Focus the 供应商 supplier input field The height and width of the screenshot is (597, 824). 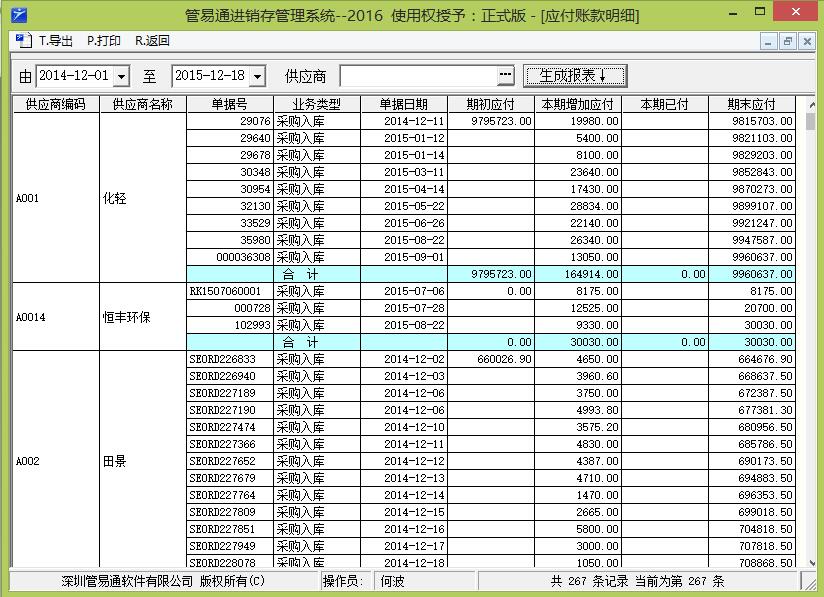(x=418, y=76)
